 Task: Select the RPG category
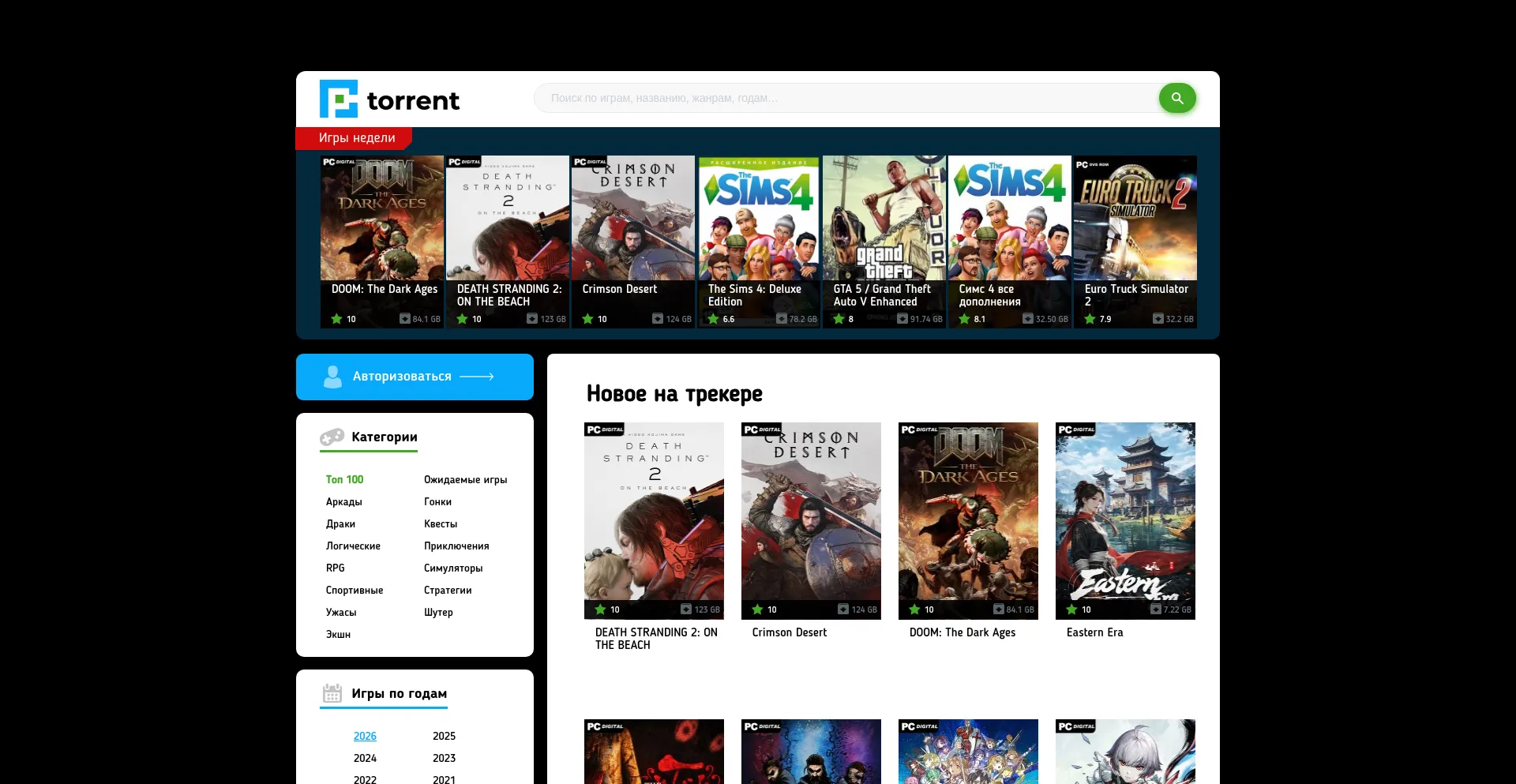[x=335, y=568]
